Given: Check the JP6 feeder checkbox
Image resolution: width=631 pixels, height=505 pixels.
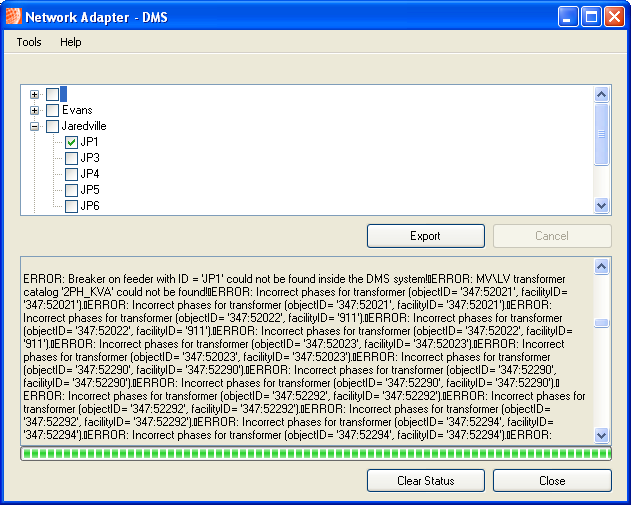Looking at the screenshot, I should (71, 206).
